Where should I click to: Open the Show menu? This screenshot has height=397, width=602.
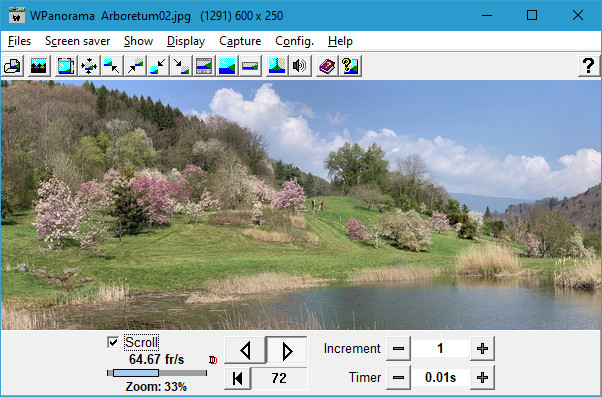(139, 41)
